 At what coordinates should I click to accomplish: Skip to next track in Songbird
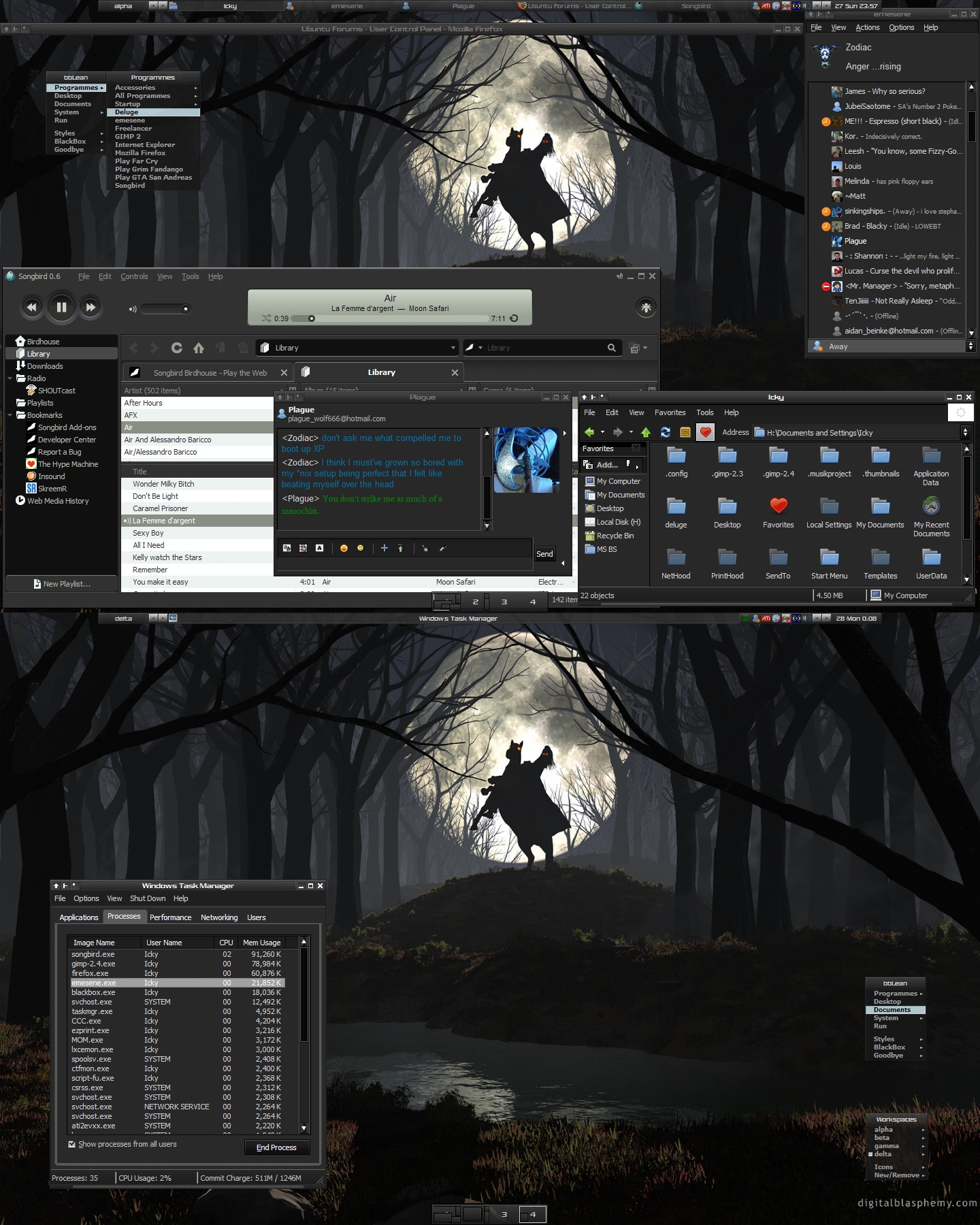coord(91,307)
